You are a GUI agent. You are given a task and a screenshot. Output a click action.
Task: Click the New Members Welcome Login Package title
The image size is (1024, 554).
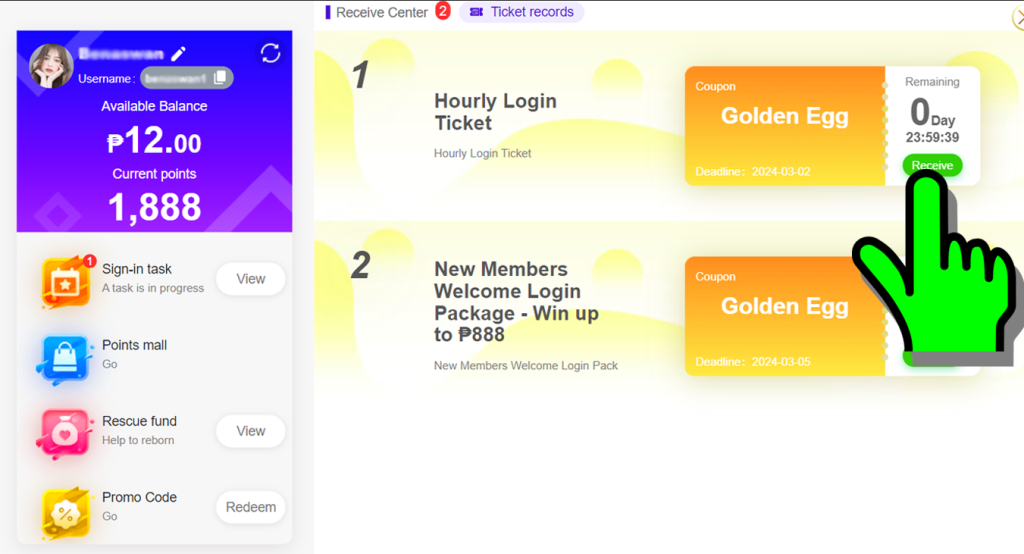point(517,301)
